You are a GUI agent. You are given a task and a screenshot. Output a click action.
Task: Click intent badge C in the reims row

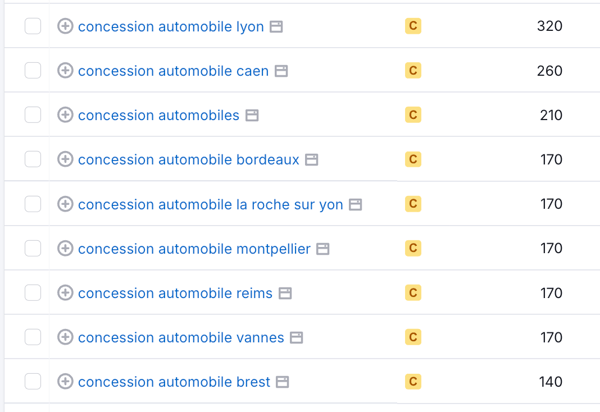coord(413,293)
